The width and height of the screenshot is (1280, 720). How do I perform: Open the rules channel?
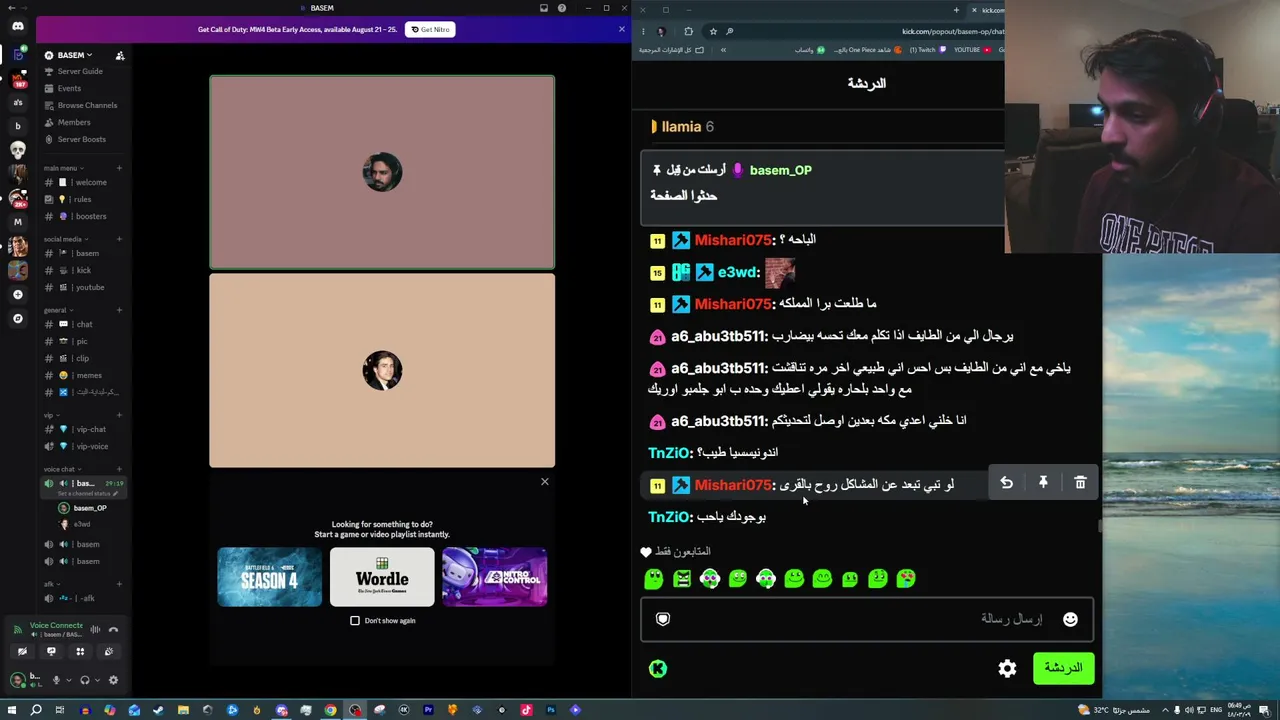click(82, 199)
